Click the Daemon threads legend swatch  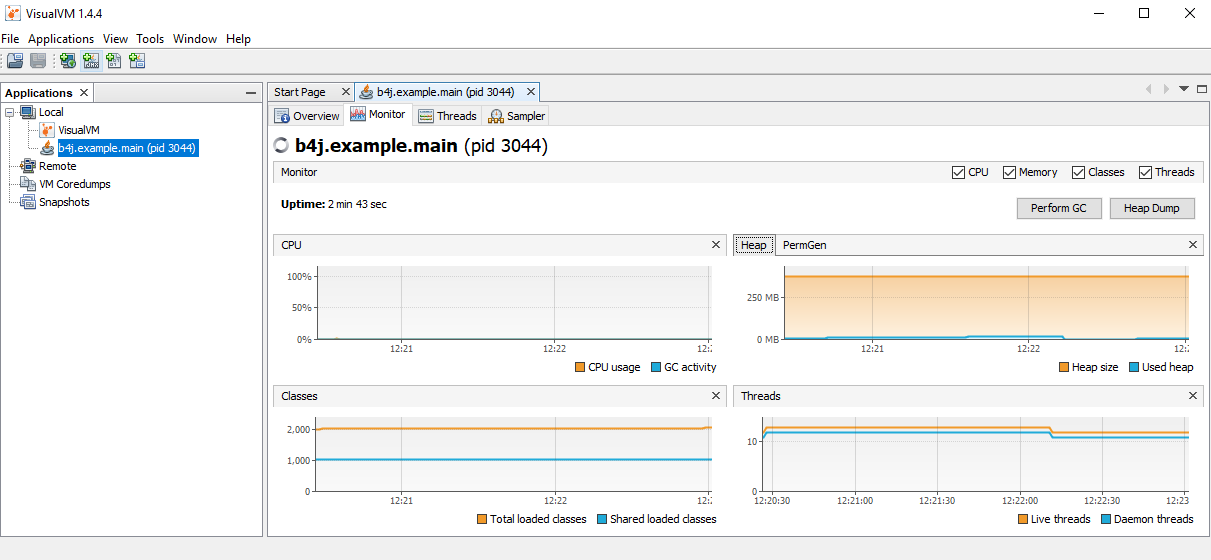click(1106, 519)
